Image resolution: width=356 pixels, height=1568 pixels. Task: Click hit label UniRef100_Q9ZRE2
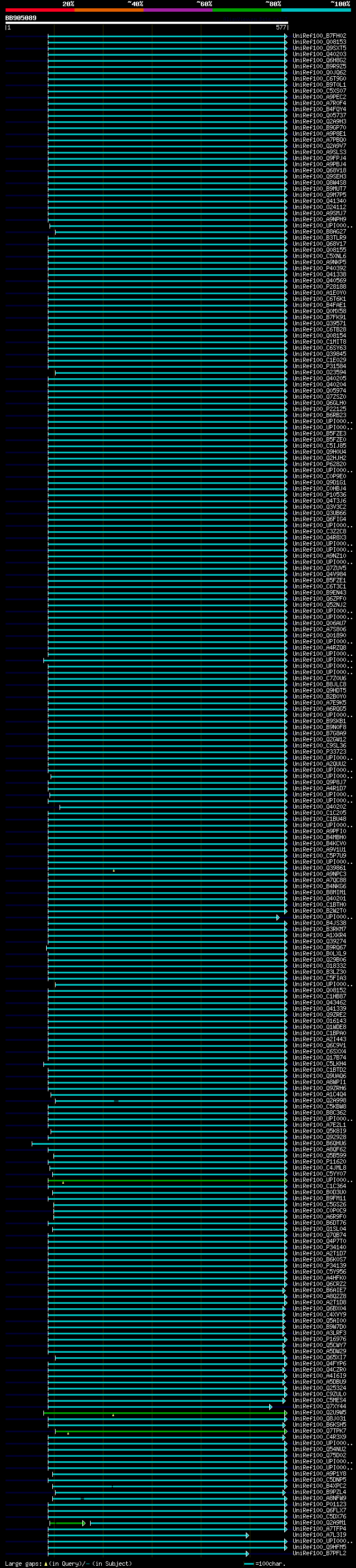(x=319, y=1015)
